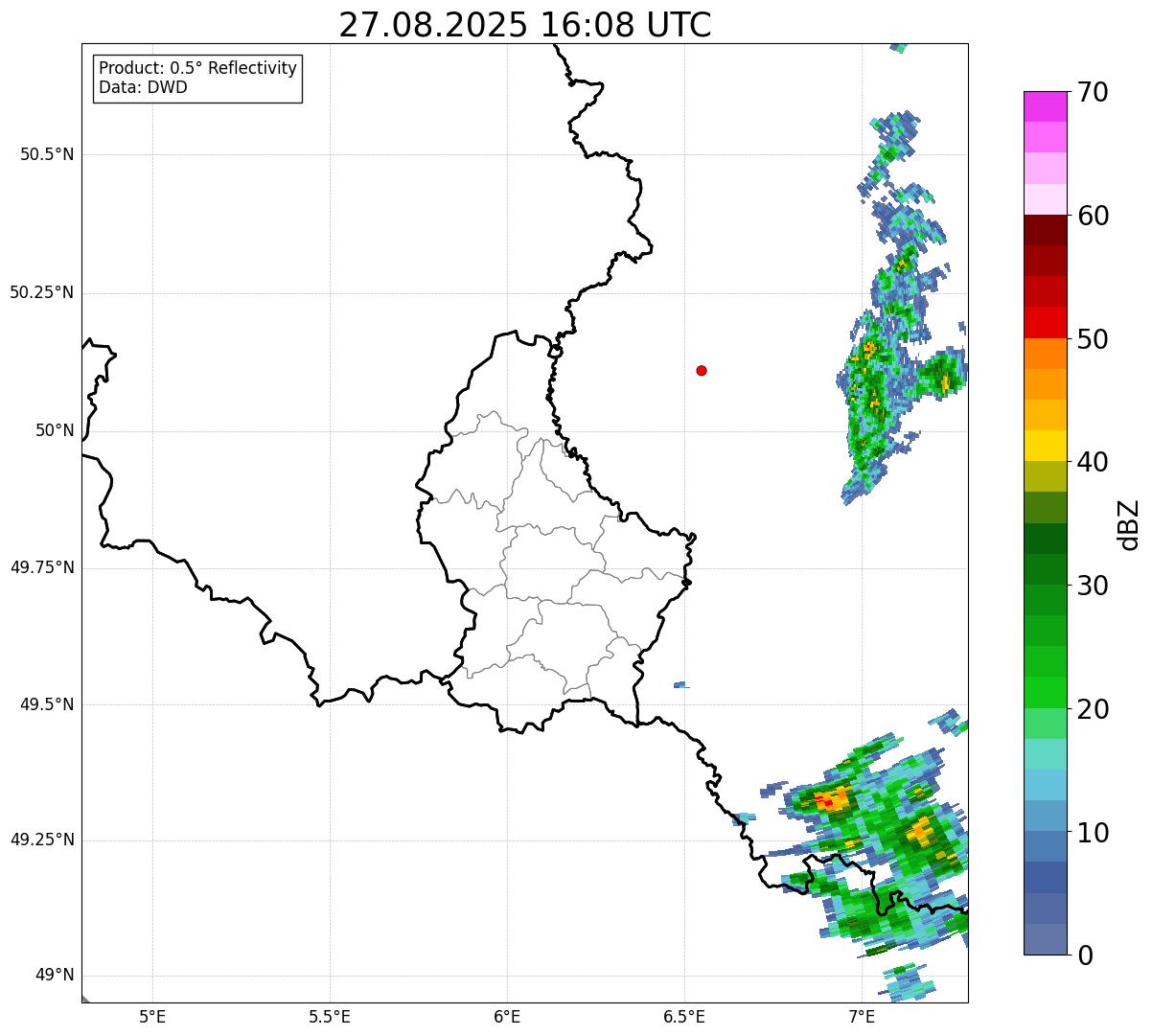Click the latitude label "50.5°N"
This screenshot has height=1036, width=1152.
coord(47,154)
